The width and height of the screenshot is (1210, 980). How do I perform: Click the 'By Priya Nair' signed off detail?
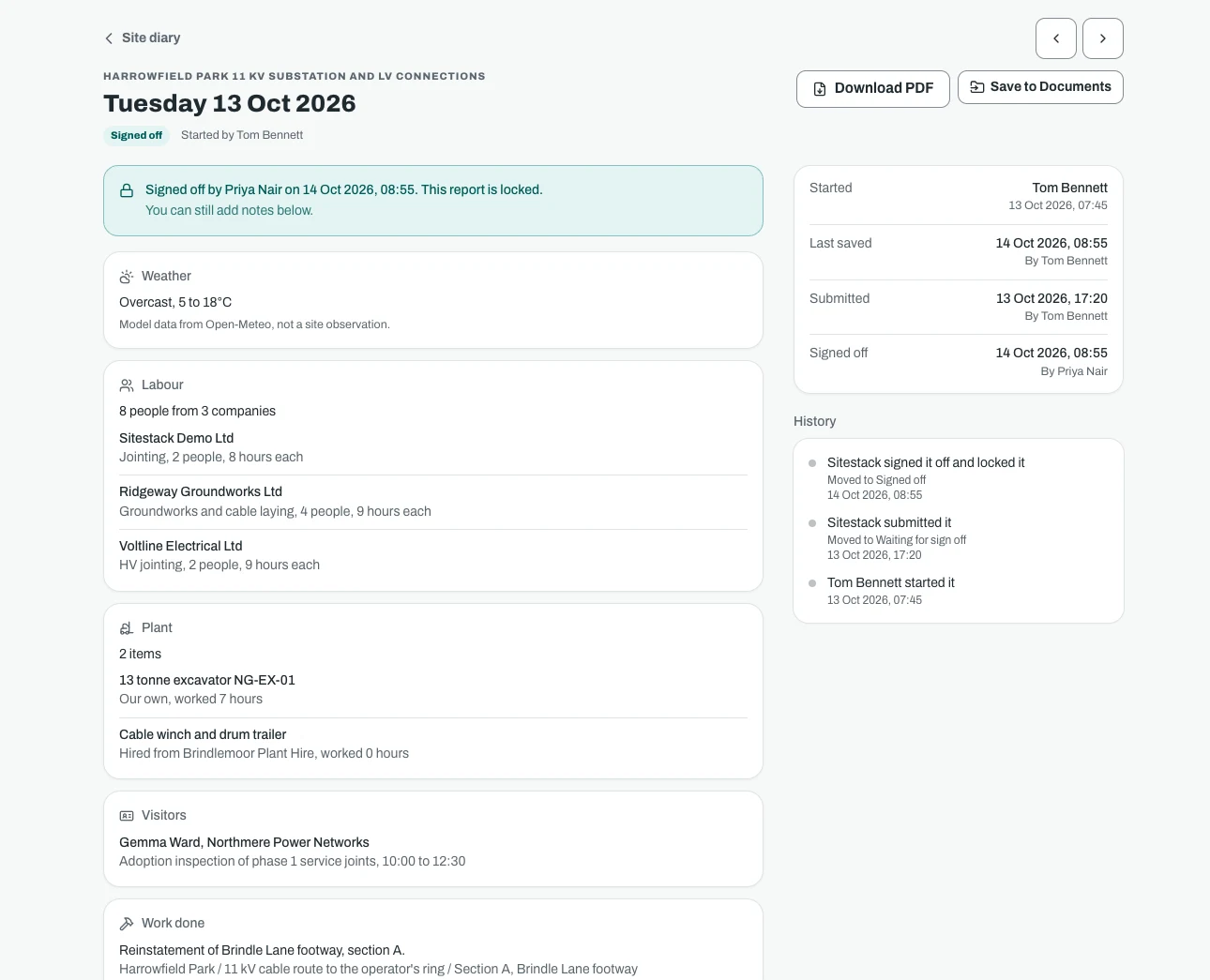[x=1074, y=371]
